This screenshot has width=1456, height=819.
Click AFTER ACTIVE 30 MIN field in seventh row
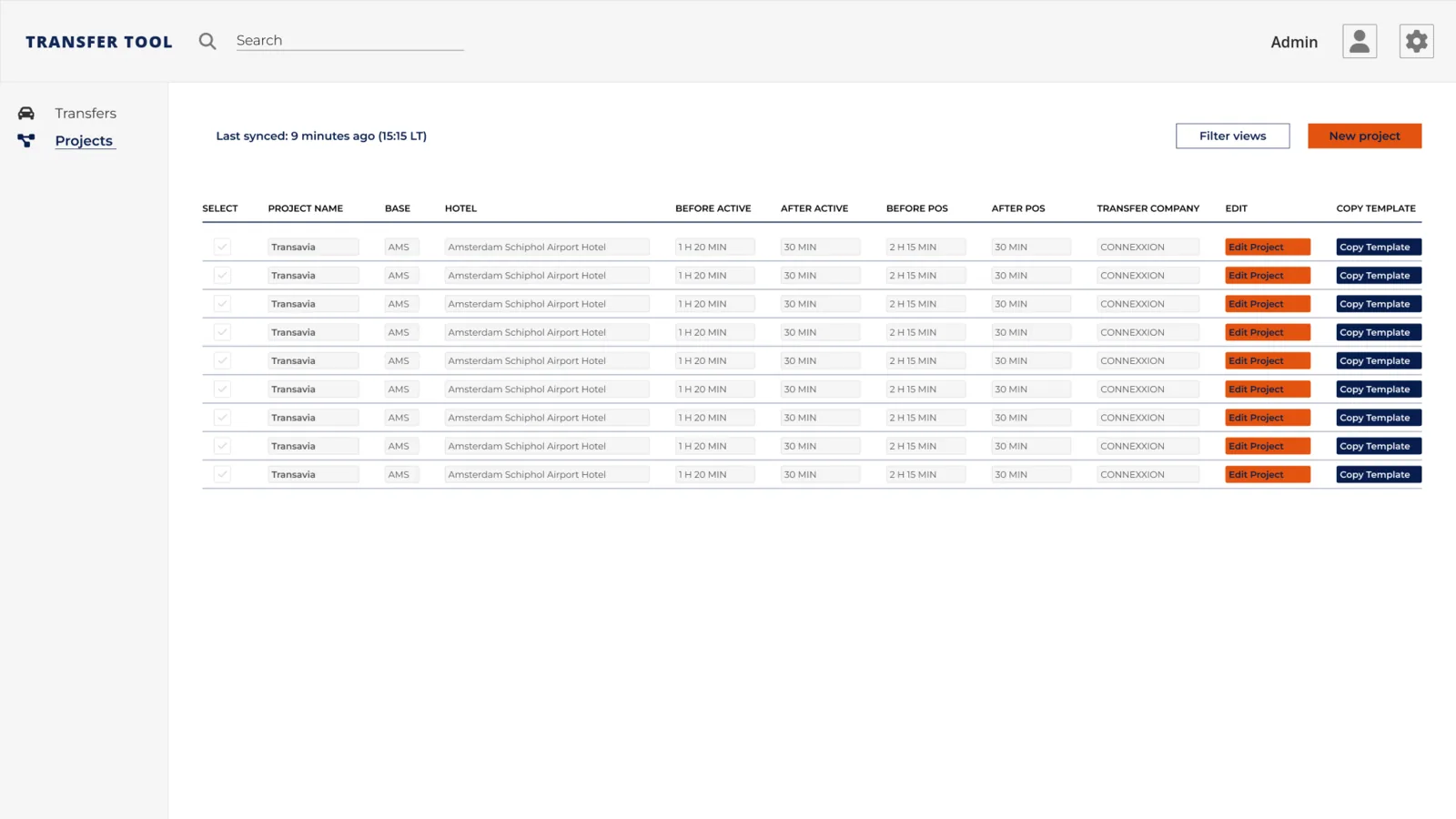(820, 418)
